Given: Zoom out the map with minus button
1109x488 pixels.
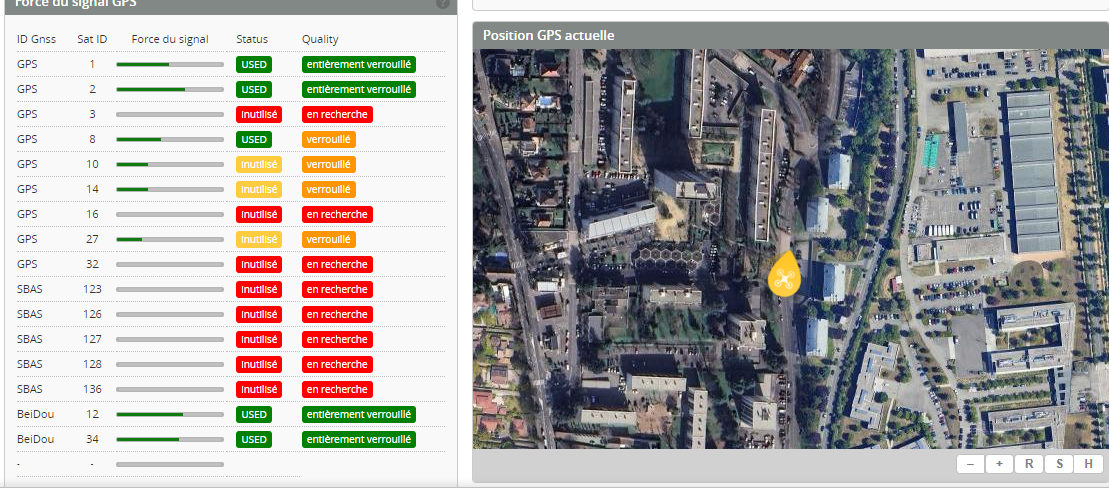Looking at the screenshot, I should 970,464.
